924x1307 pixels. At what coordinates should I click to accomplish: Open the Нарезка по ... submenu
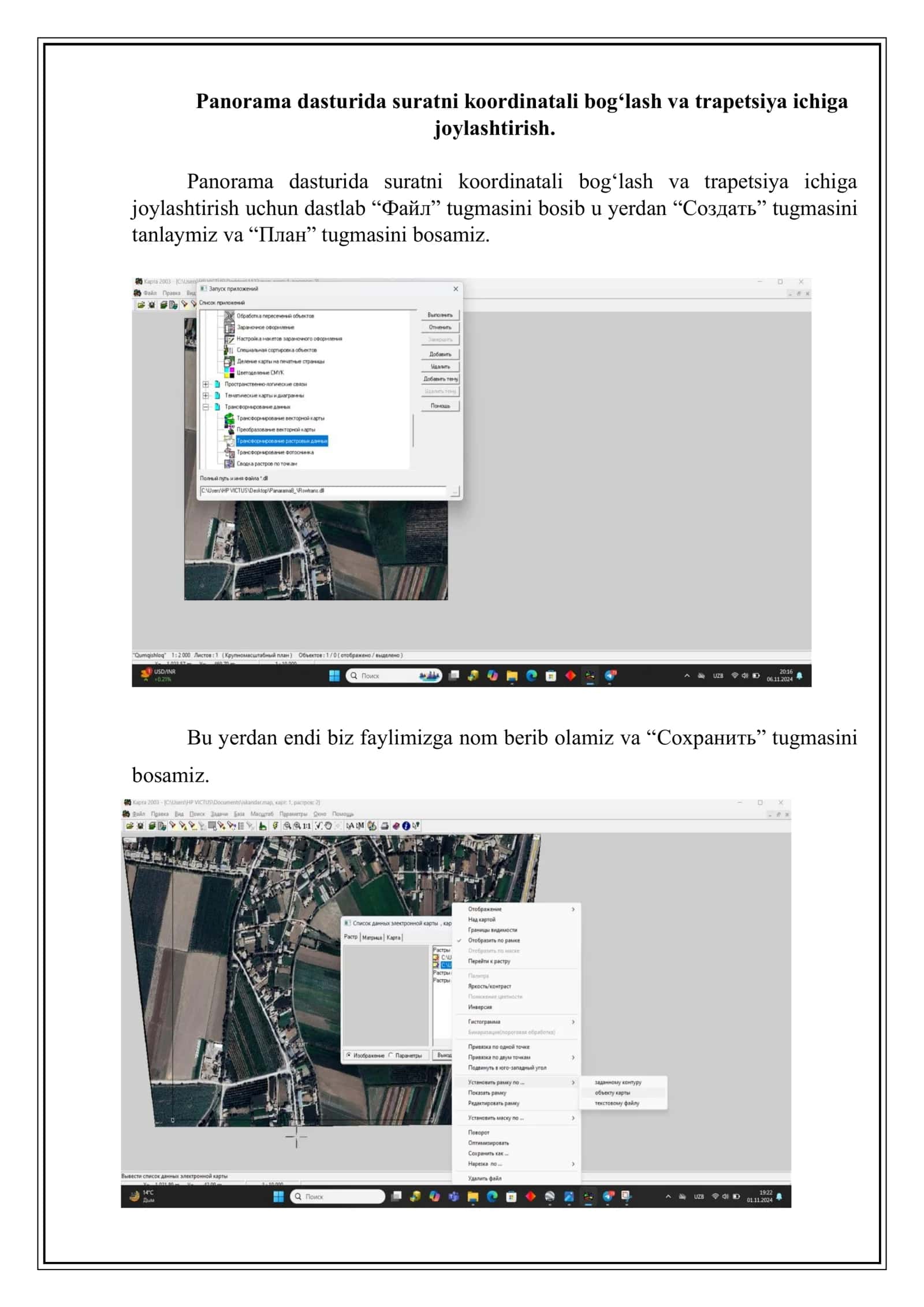click(516, 1164)
